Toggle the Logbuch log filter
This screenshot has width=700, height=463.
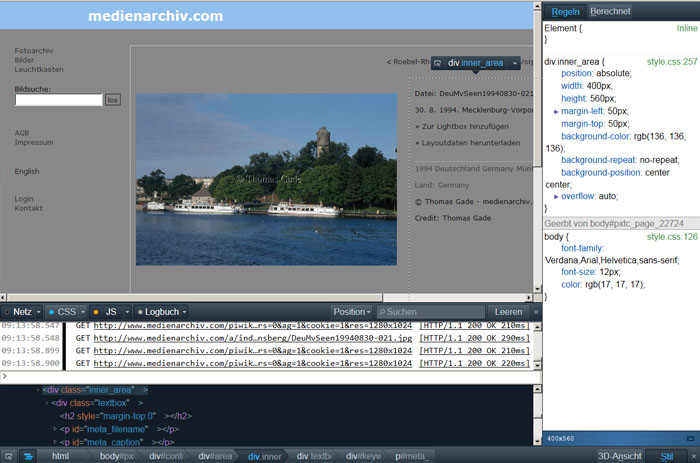[160, 312]
